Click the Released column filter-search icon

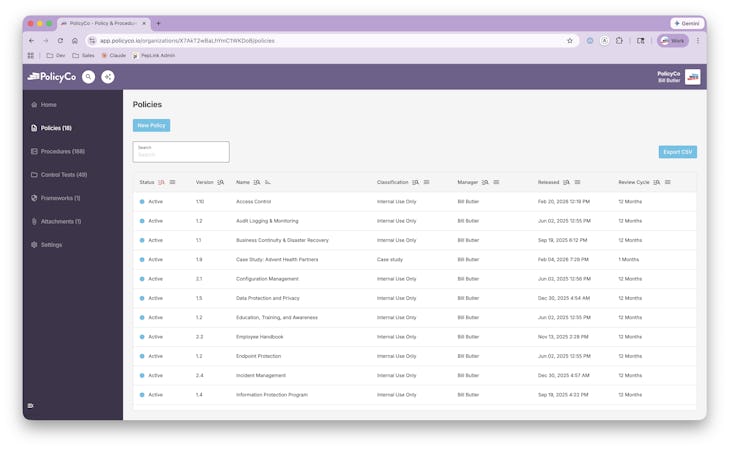566,182
